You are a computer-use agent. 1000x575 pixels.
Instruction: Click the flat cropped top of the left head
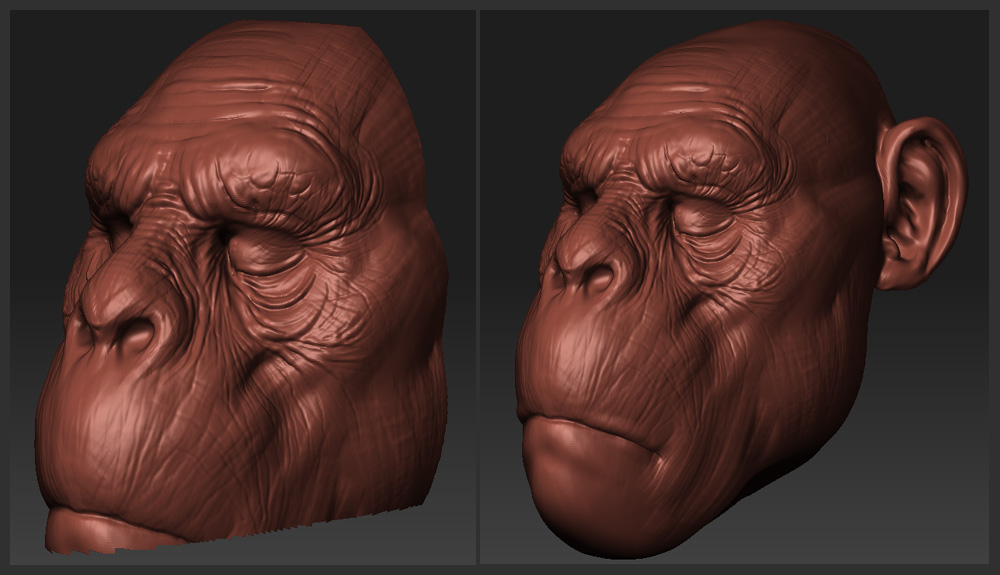300,27
